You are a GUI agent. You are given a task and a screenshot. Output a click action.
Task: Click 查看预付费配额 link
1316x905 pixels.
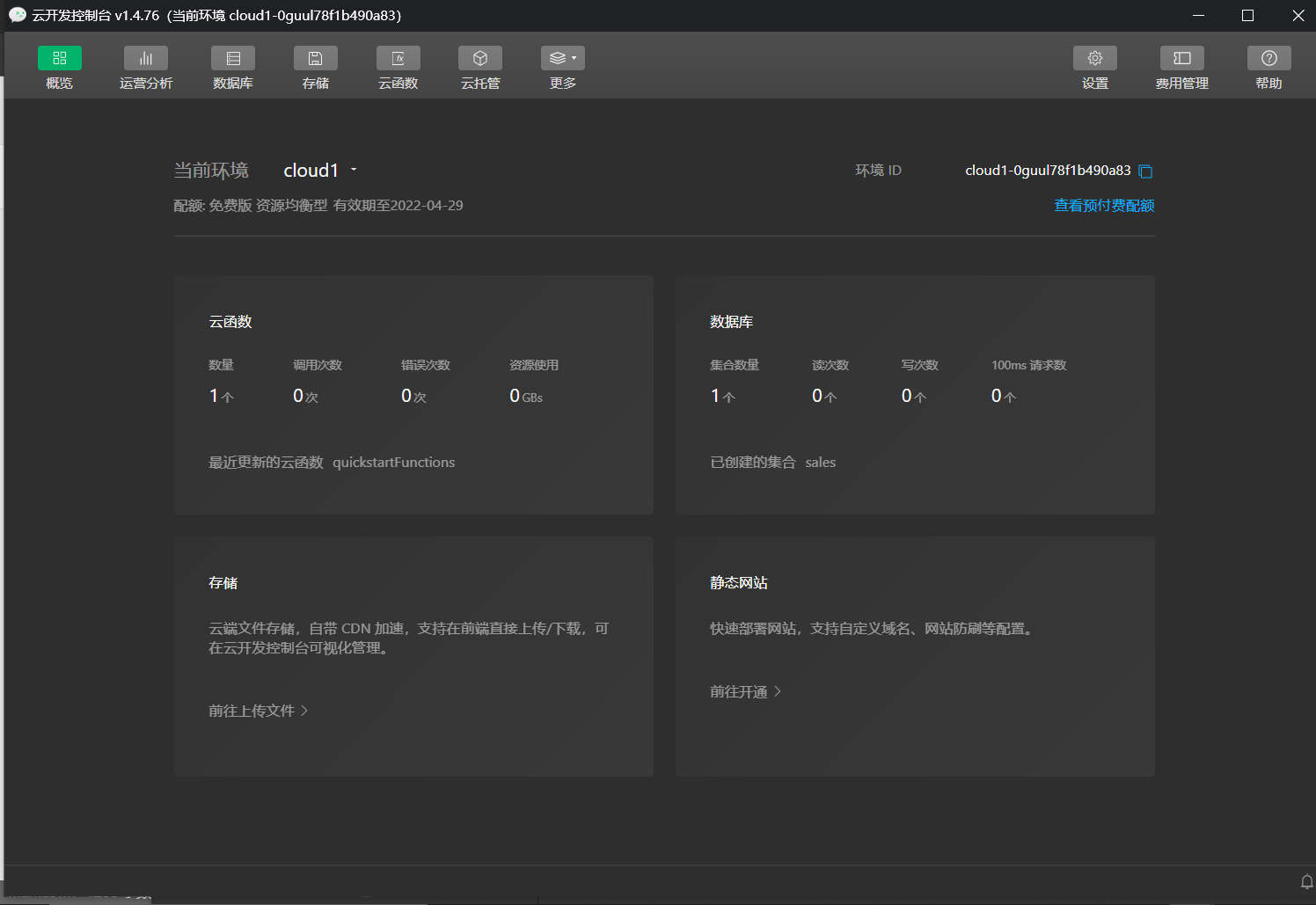pos(1104,205)
